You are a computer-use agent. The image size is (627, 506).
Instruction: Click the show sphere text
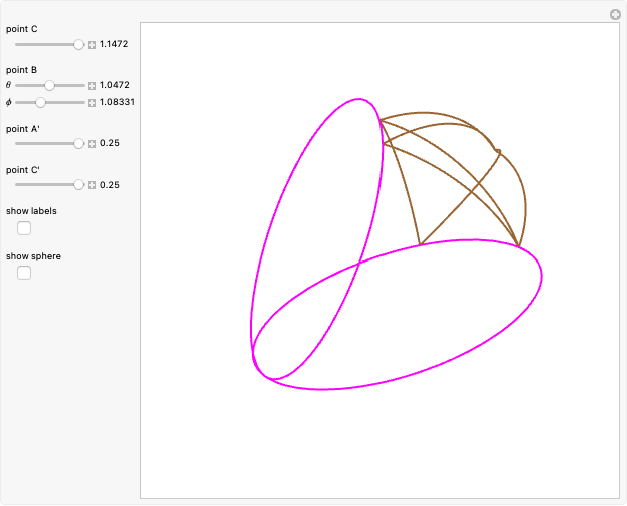33,256
